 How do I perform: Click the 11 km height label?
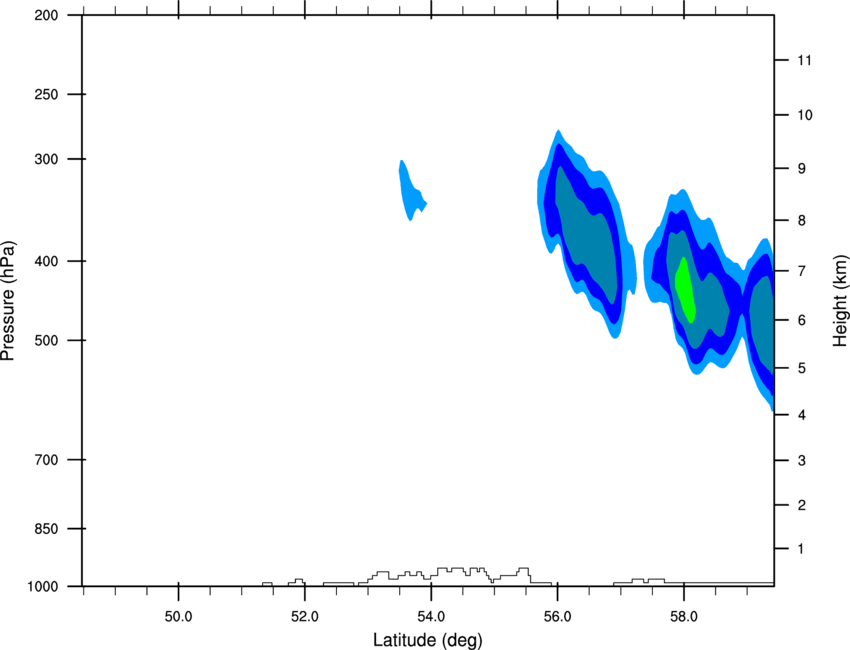805,60
